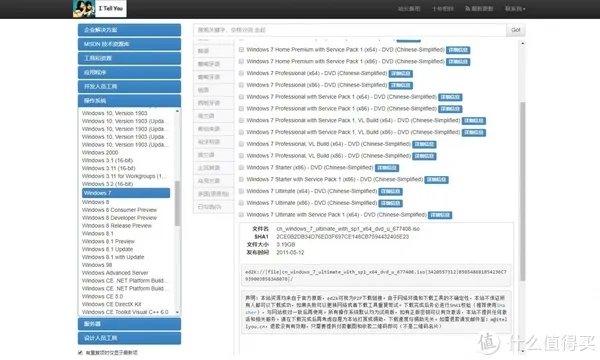Check Windows 7 Professional (x64) DVD box

[241, 73]
